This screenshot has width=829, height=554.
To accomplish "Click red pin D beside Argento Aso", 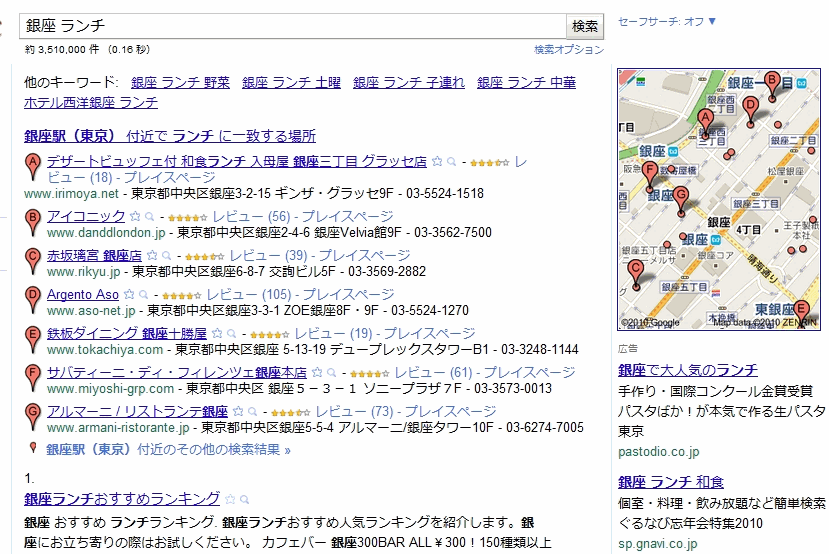I will [33, 297].
